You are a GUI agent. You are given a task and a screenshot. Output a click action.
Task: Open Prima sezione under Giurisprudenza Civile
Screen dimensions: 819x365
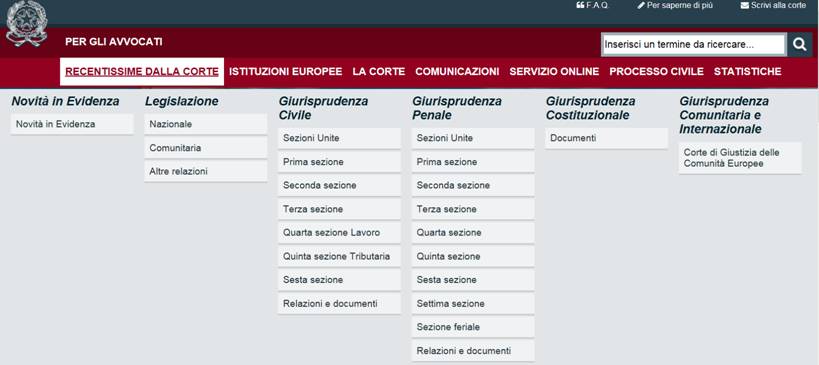click(340, 162)
